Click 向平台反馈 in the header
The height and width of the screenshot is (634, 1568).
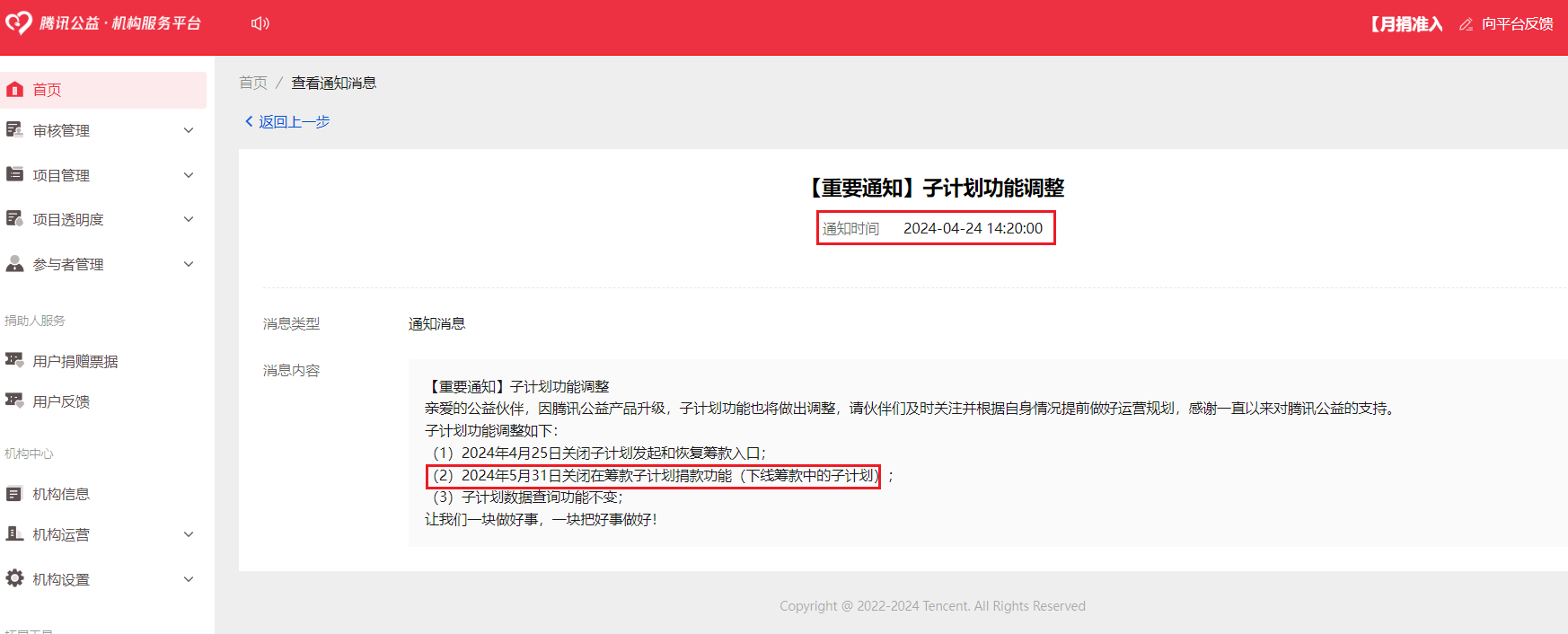click(x=1517, y=24)
